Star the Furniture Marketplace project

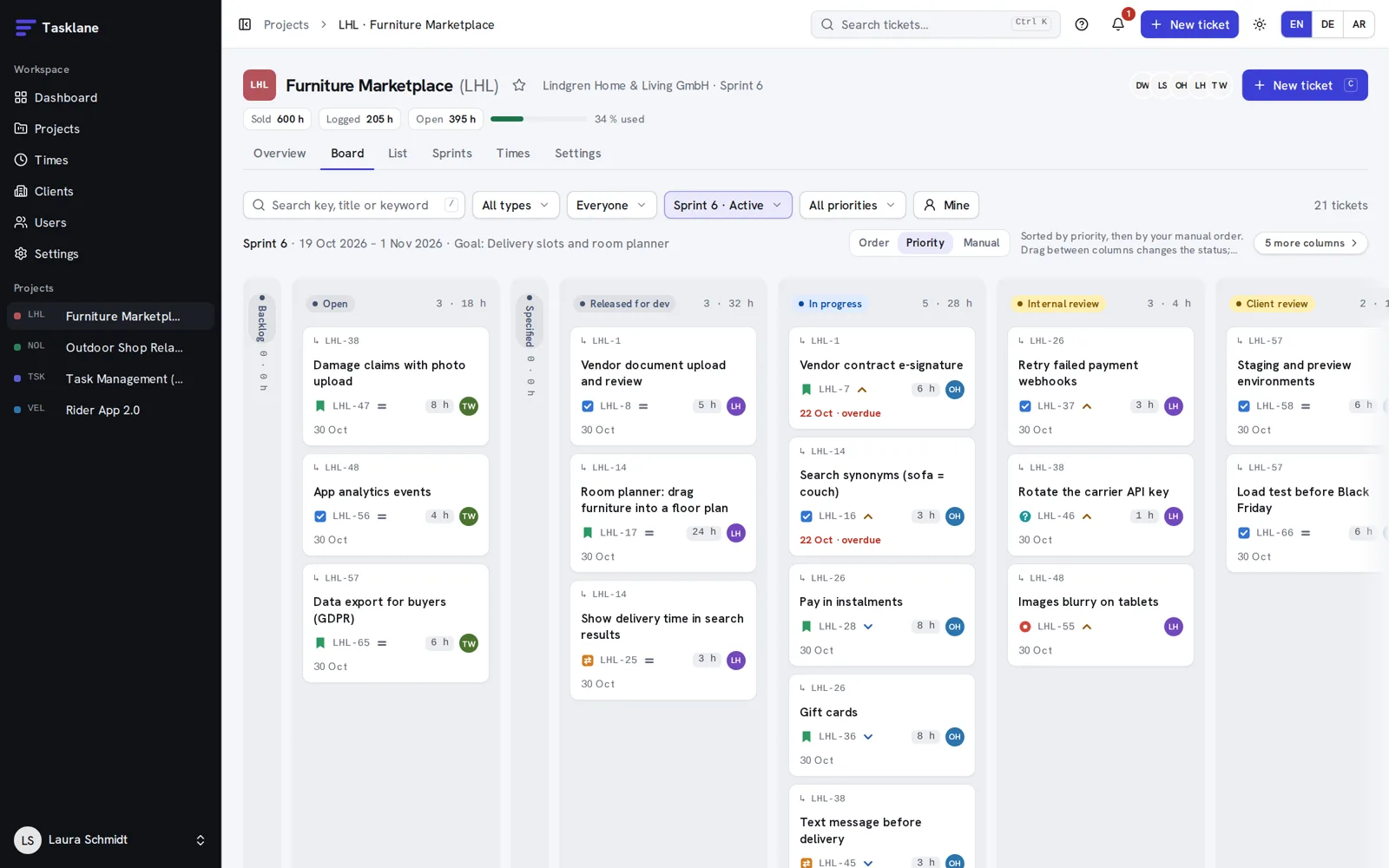pos(519,85)
